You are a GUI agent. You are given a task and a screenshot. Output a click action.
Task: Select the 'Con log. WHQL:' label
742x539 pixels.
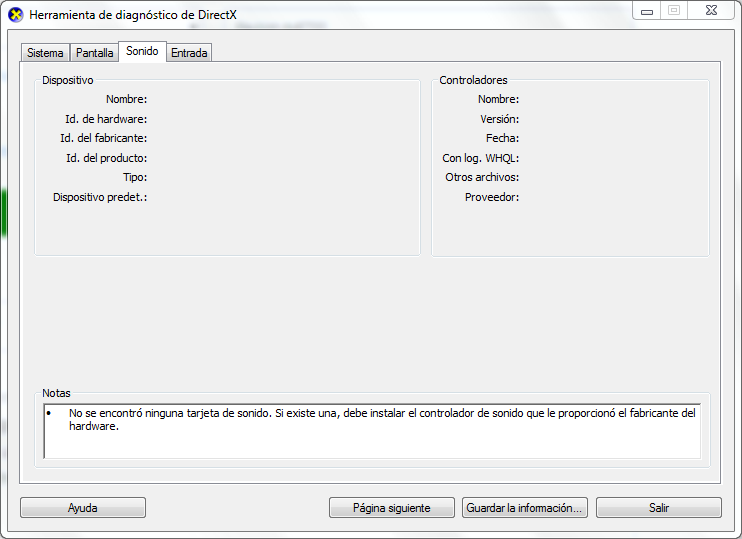click(481, 158)
